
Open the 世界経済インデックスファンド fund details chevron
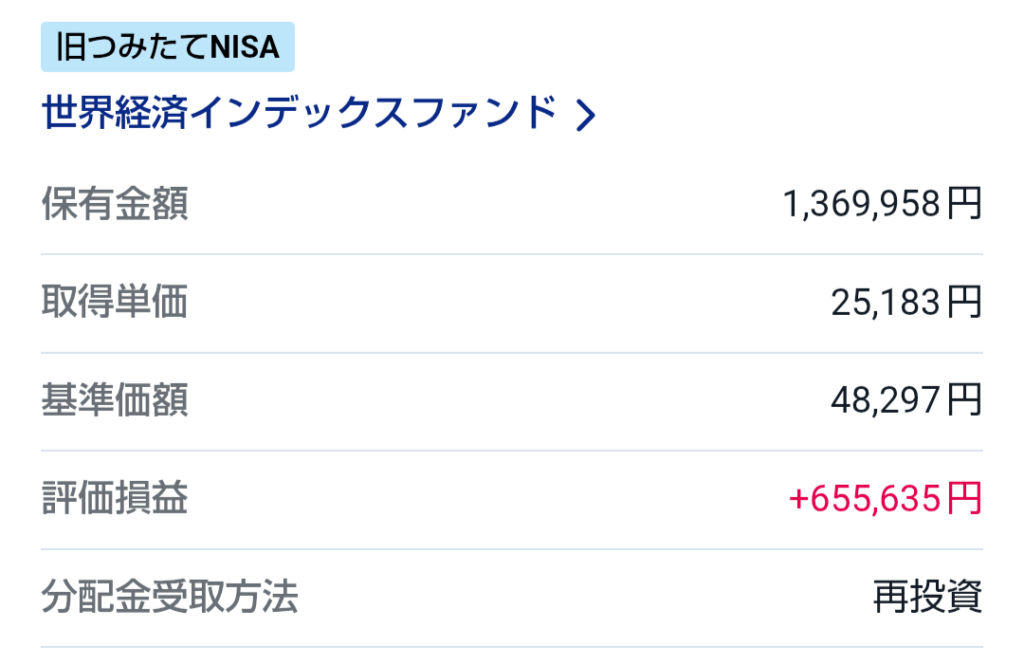coord(587,116)
